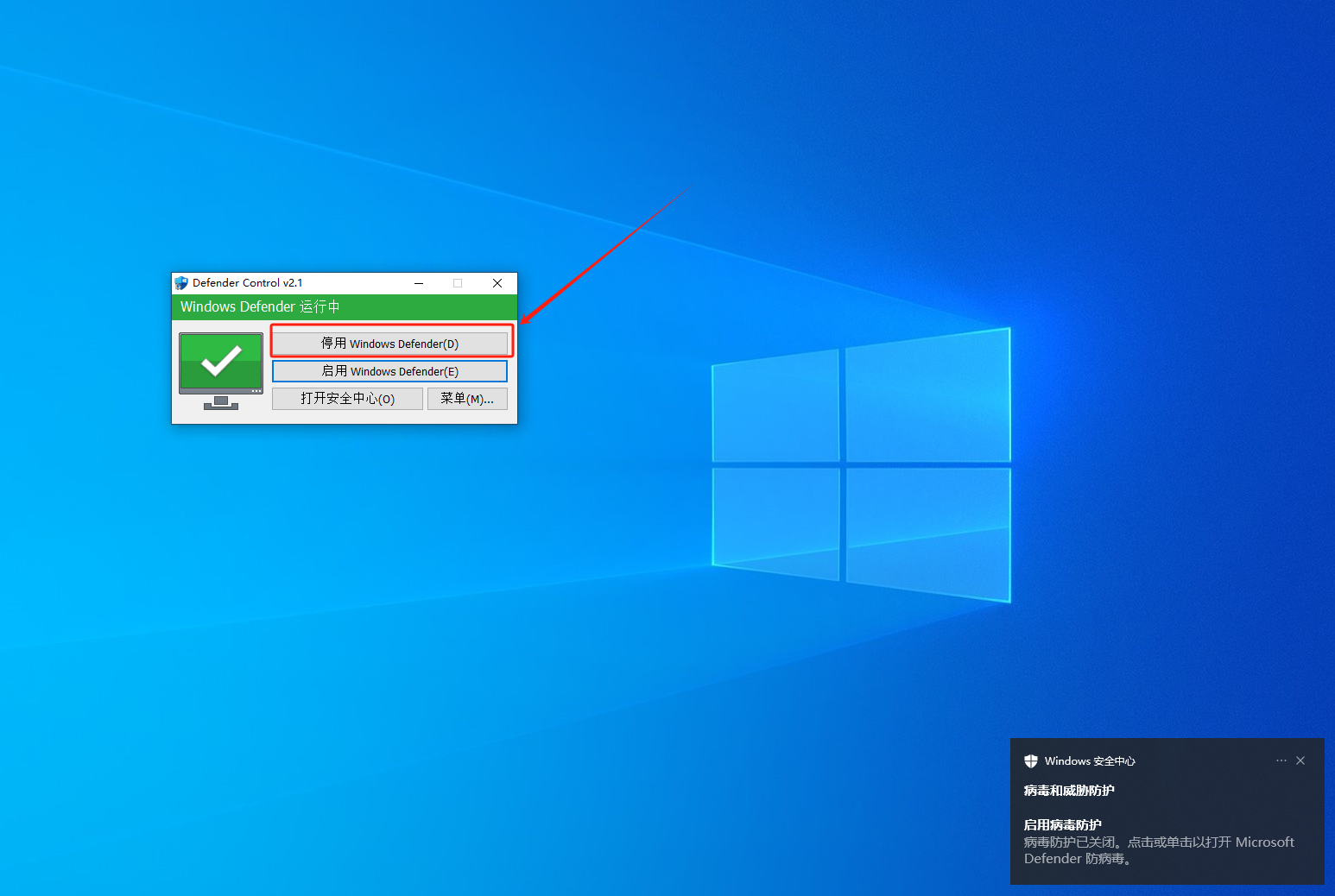Click the Windows 安全中心 shield icon in notification
Viewport: 1335px width, 896px height.
point(1031,761)
